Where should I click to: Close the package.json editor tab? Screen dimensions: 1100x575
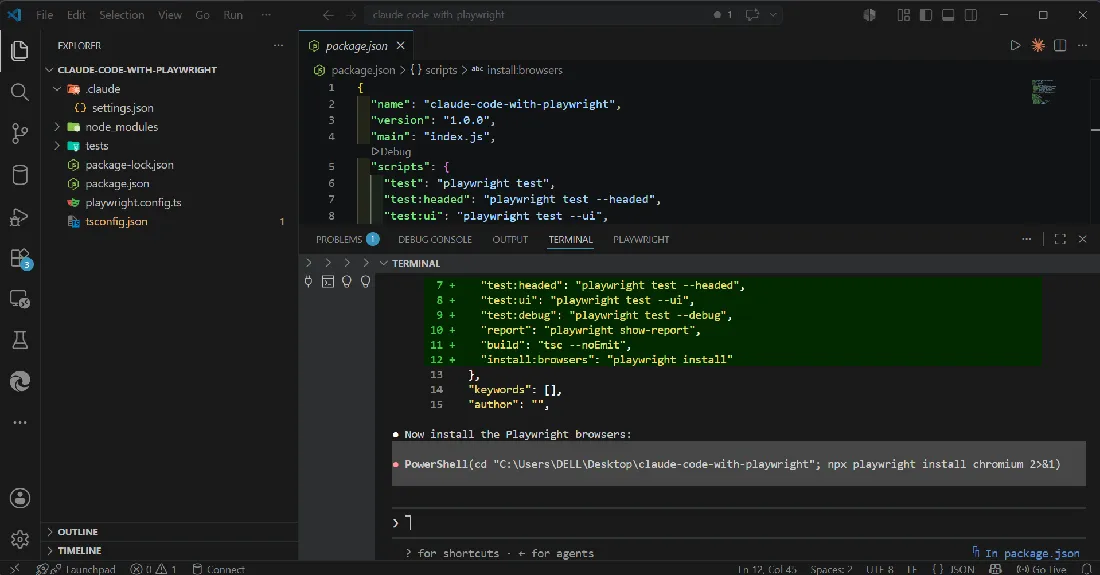point(401,46)
